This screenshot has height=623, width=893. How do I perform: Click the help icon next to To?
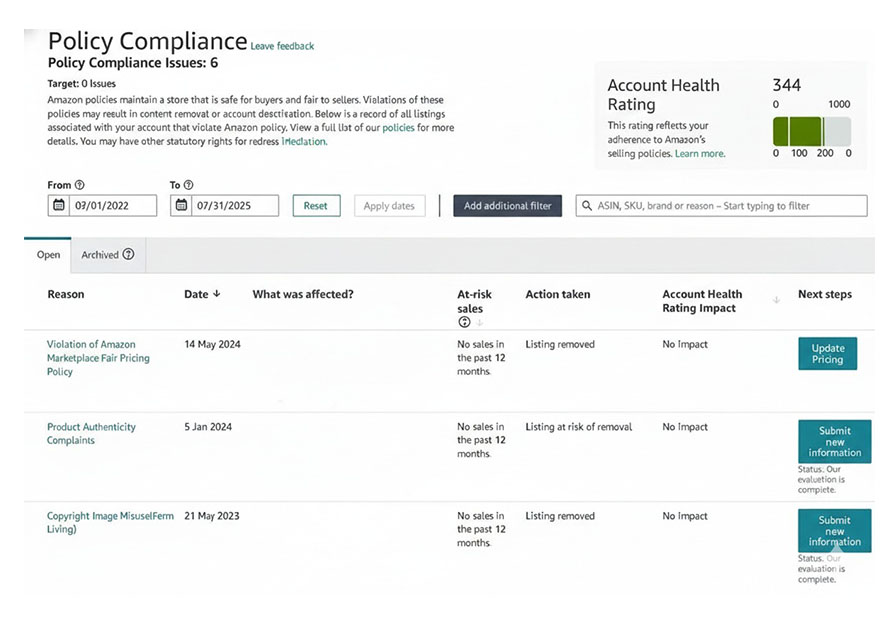[x=188, y=185]
